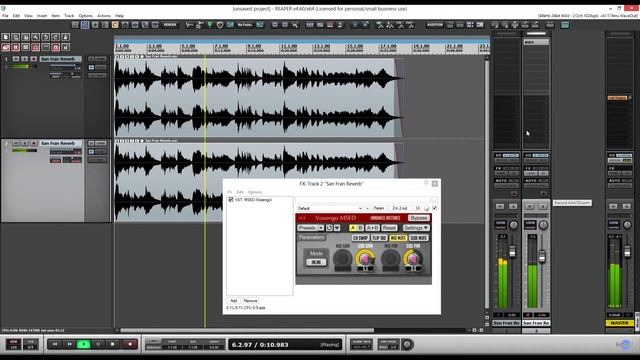Switch the A|B comparison in Voxengo

pos(356,228)
